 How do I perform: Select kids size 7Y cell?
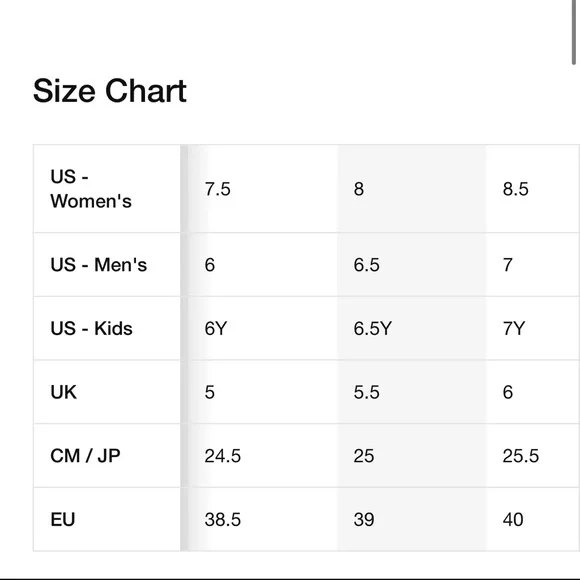[533, 328]
